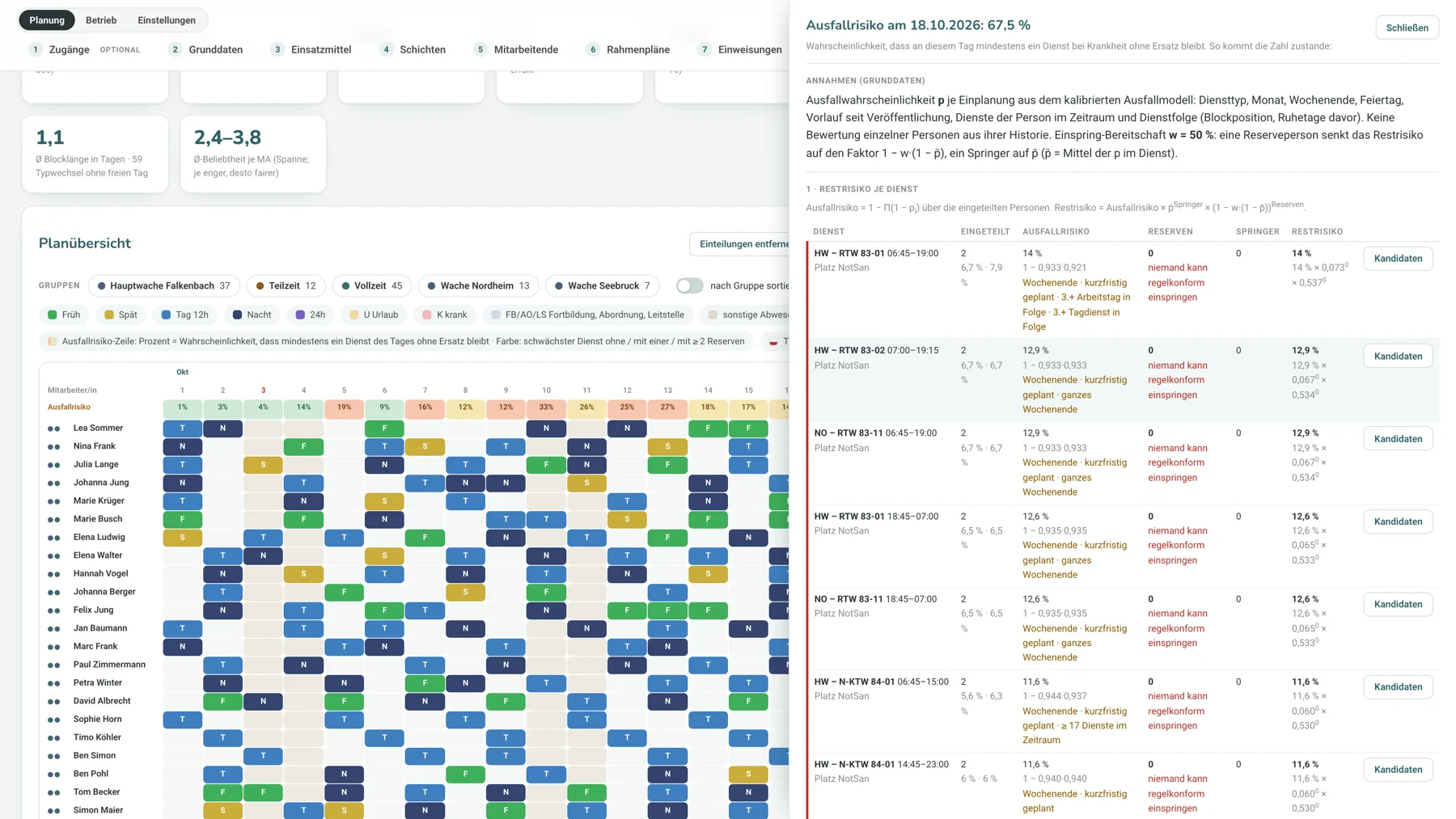Viewport: 1456px width, 819px height.
Task: Click Nina Frank's S shift on day 7
Action: pyautogui.click(x=425, y=446)
